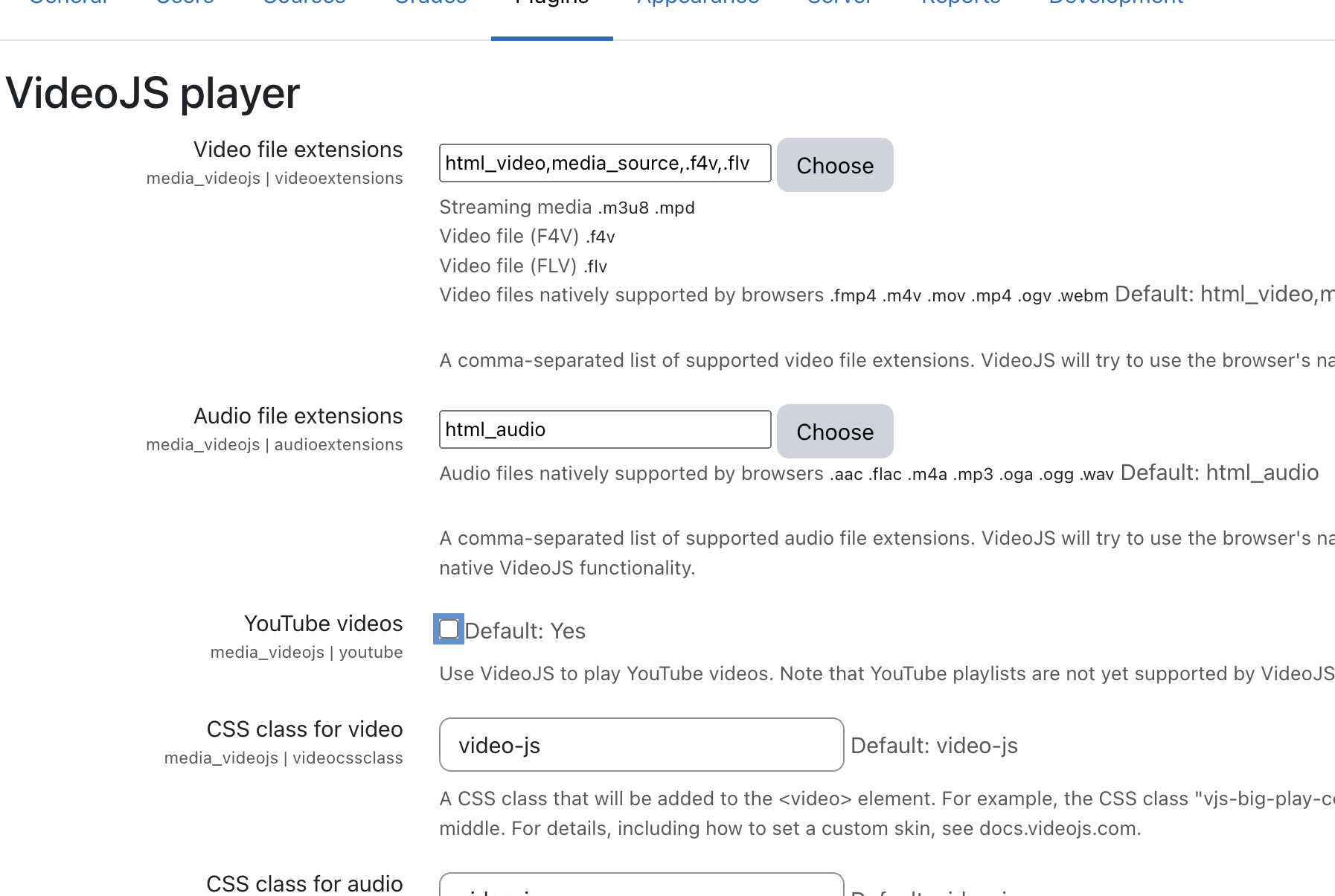Image resolution: width=1335 pixels, height=896 pixels.
Task: Click 'media_videojs | videoextensions' text
Action: tap(275, 179)
